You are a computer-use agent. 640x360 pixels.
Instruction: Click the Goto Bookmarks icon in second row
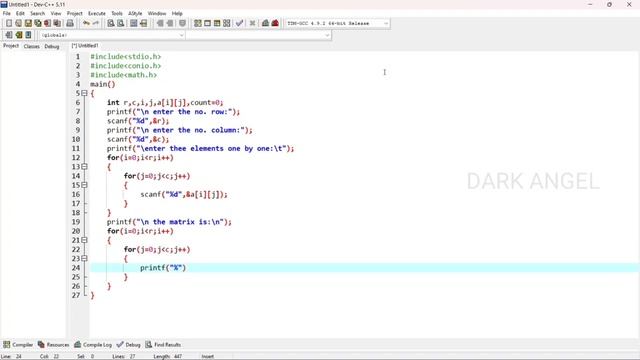[x=28, y=35]
